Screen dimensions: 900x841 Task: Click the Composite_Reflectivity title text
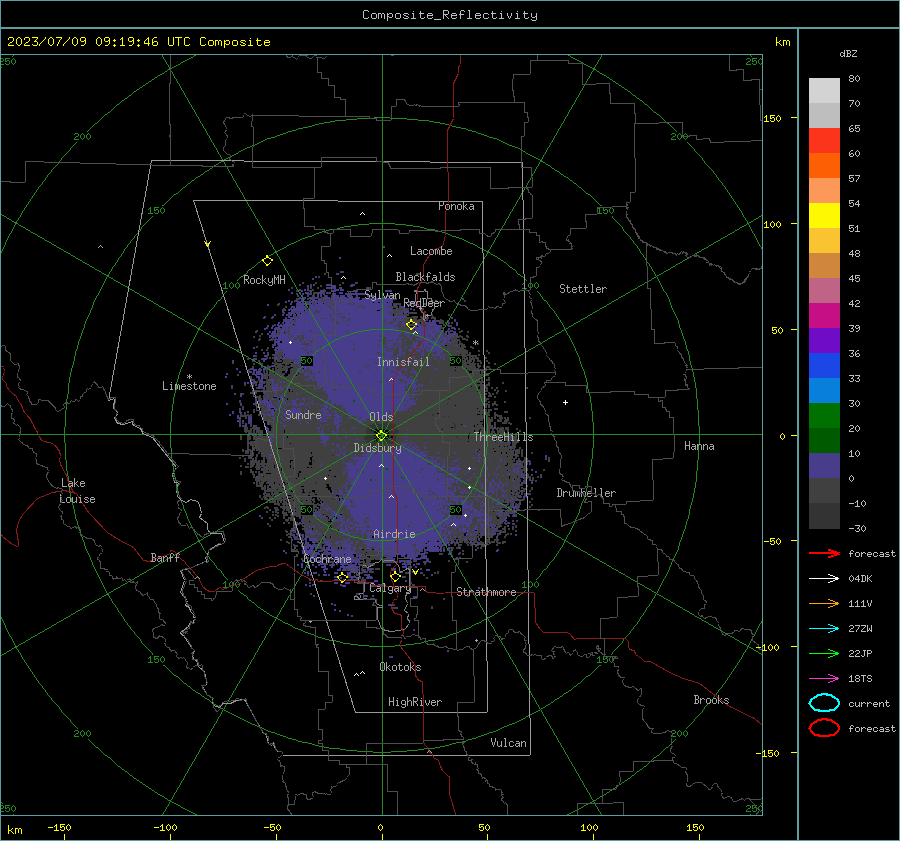coord(450,15)
